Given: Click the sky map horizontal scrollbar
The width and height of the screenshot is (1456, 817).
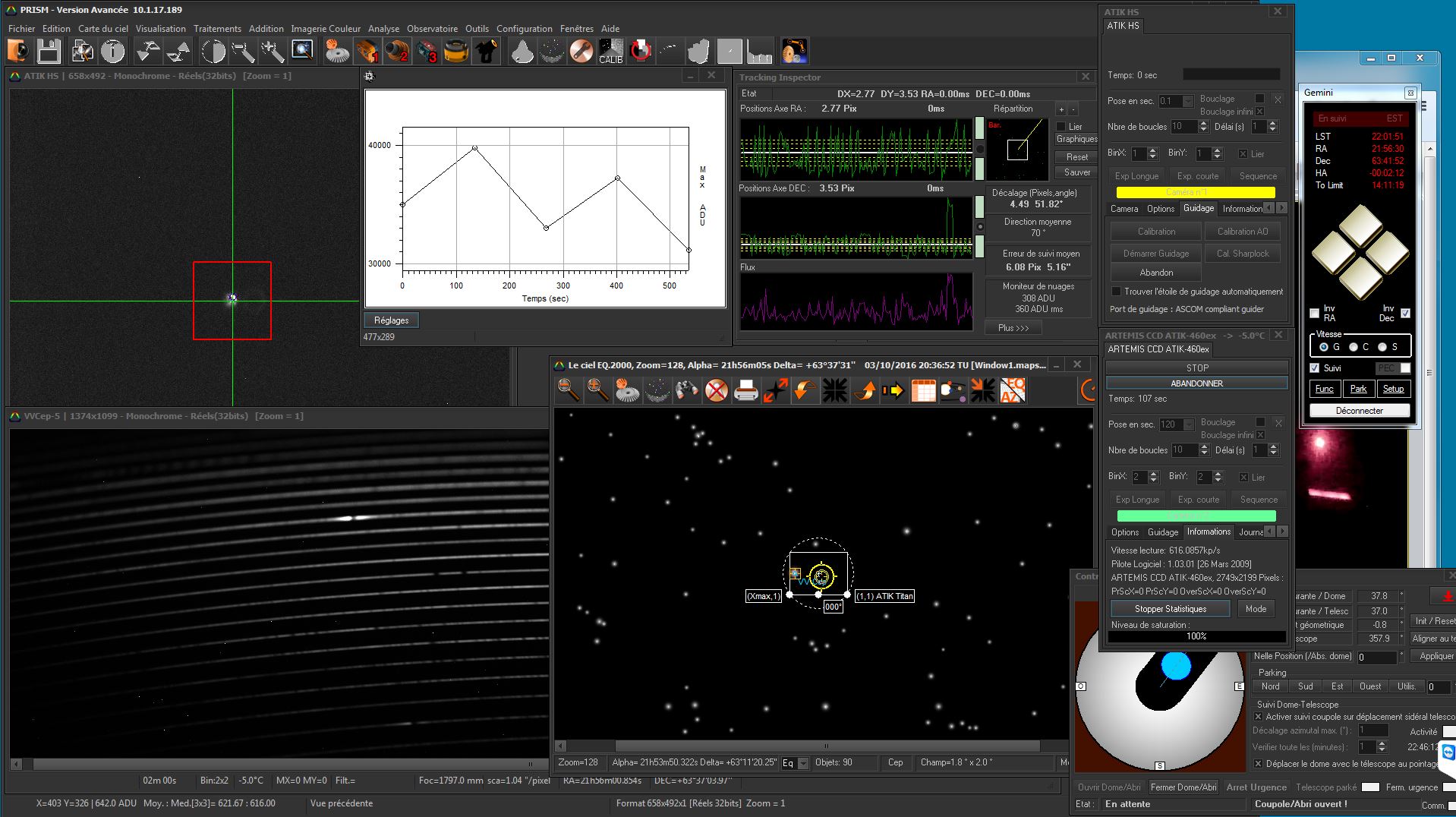Looking at the screenshot, I should pyautogui.click(x=826, y=746).
